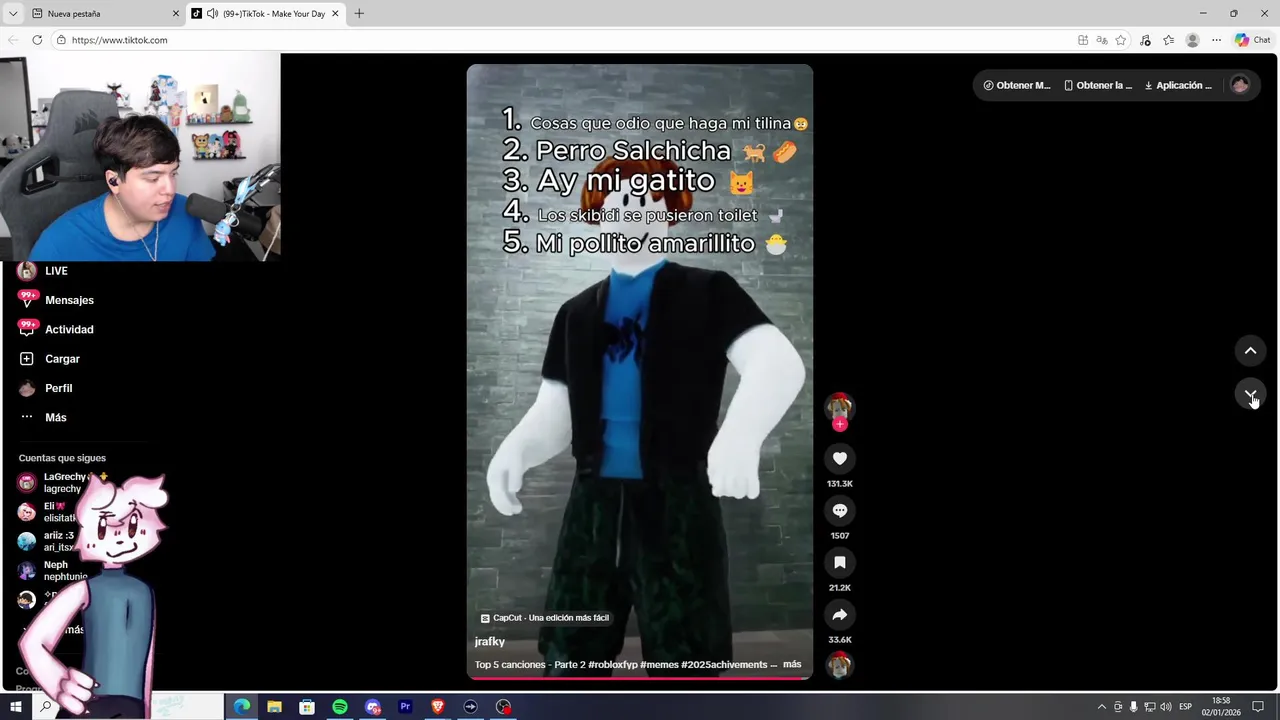Open the split screen / apps icon in address bar

(x=1083, y=40)
